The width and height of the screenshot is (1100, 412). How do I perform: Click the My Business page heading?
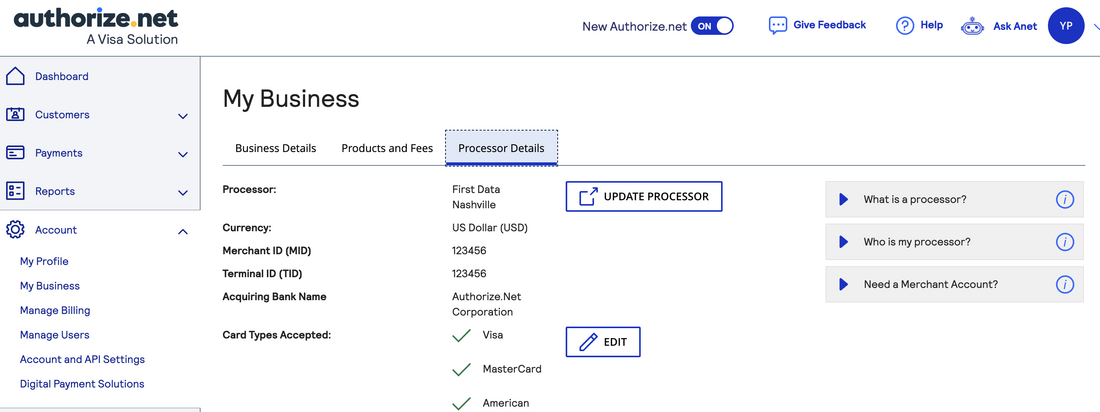click(x=291, y=98)
